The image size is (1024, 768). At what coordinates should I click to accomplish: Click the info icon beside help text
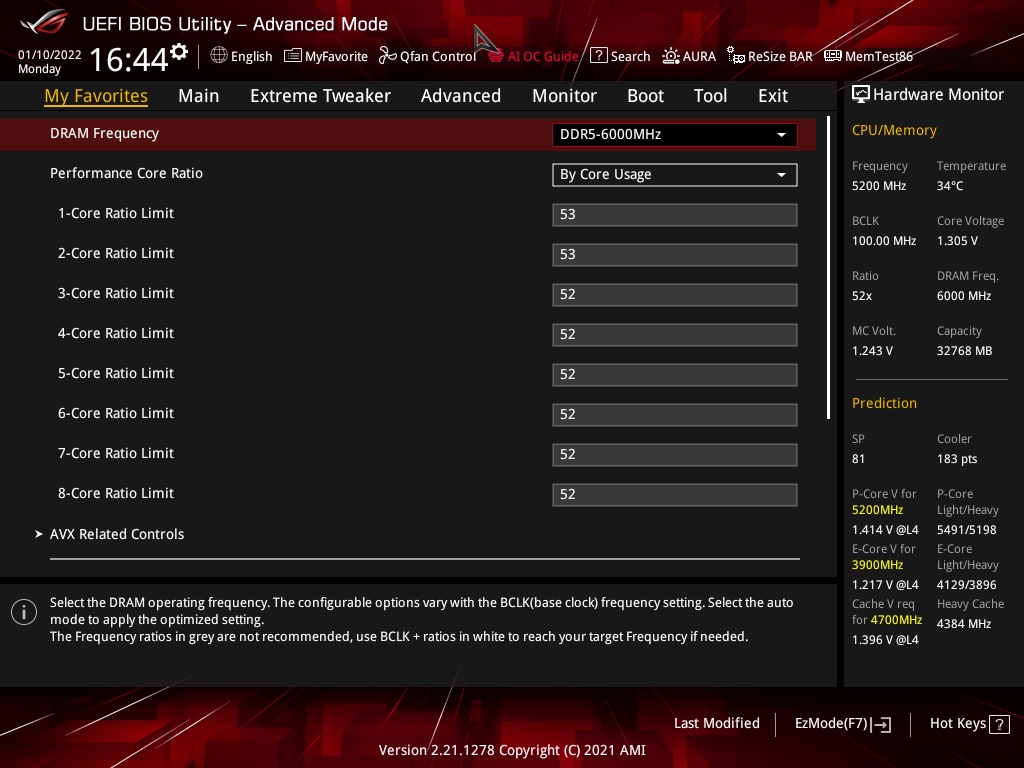coord(24,612)
